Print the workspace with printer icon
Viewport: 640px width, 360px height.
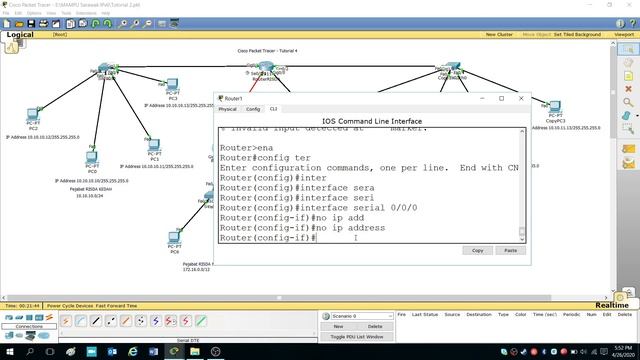(x=43, y=24)
